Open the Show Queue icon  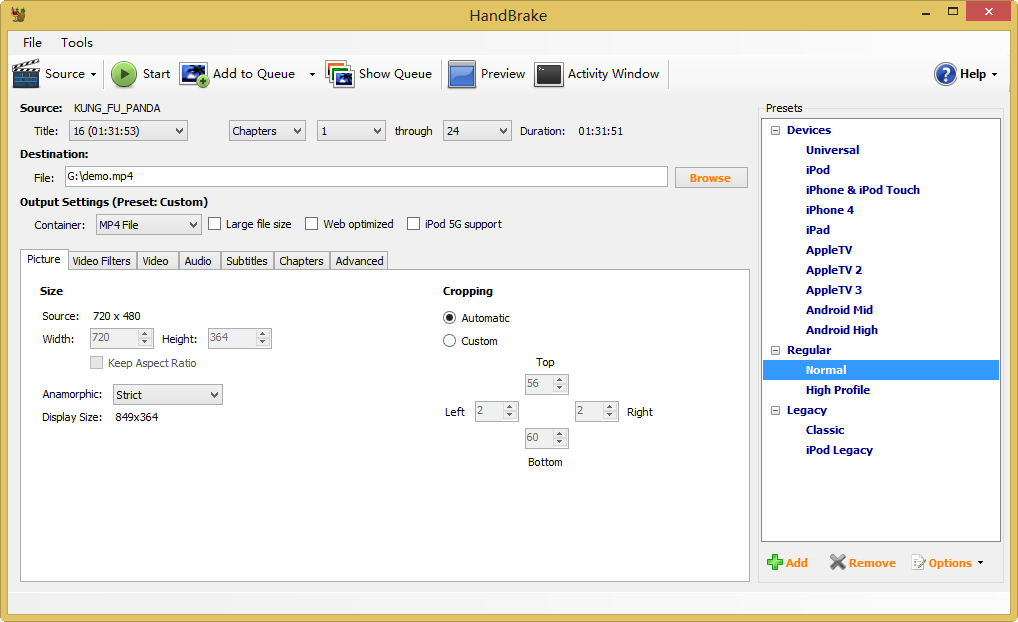340,74
